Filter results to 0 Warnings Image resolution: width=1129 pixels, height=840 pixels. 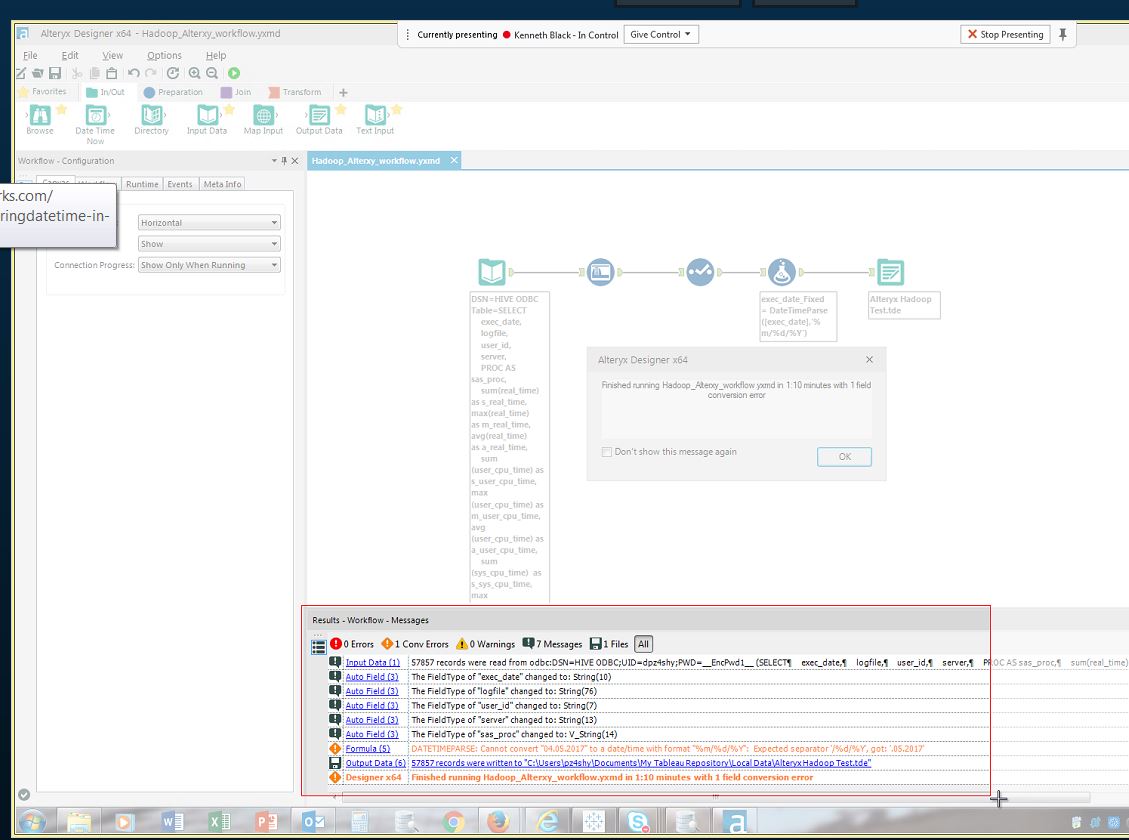[486, 644]
